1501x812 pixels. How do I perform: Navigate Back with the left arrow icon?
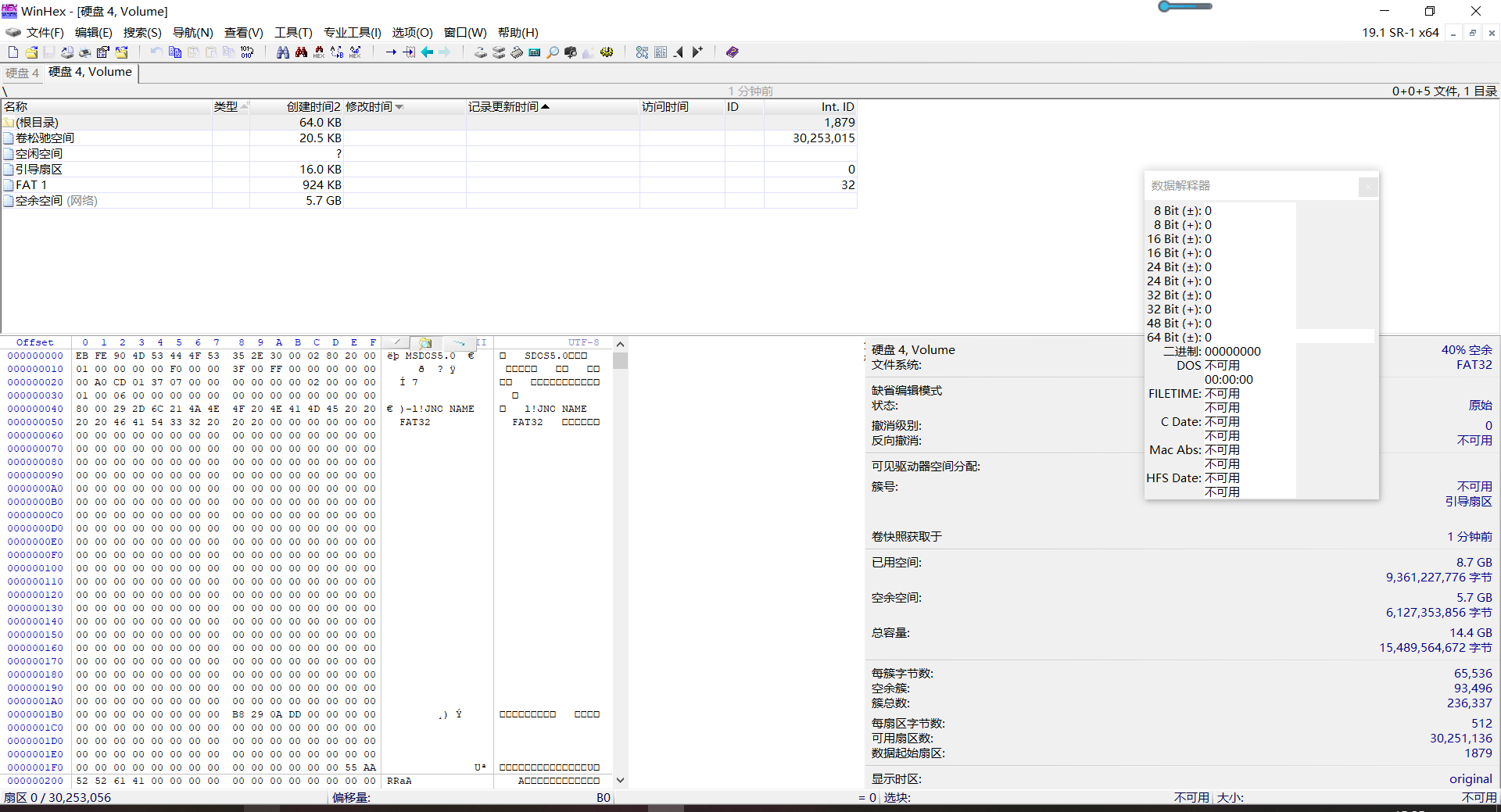427,52
